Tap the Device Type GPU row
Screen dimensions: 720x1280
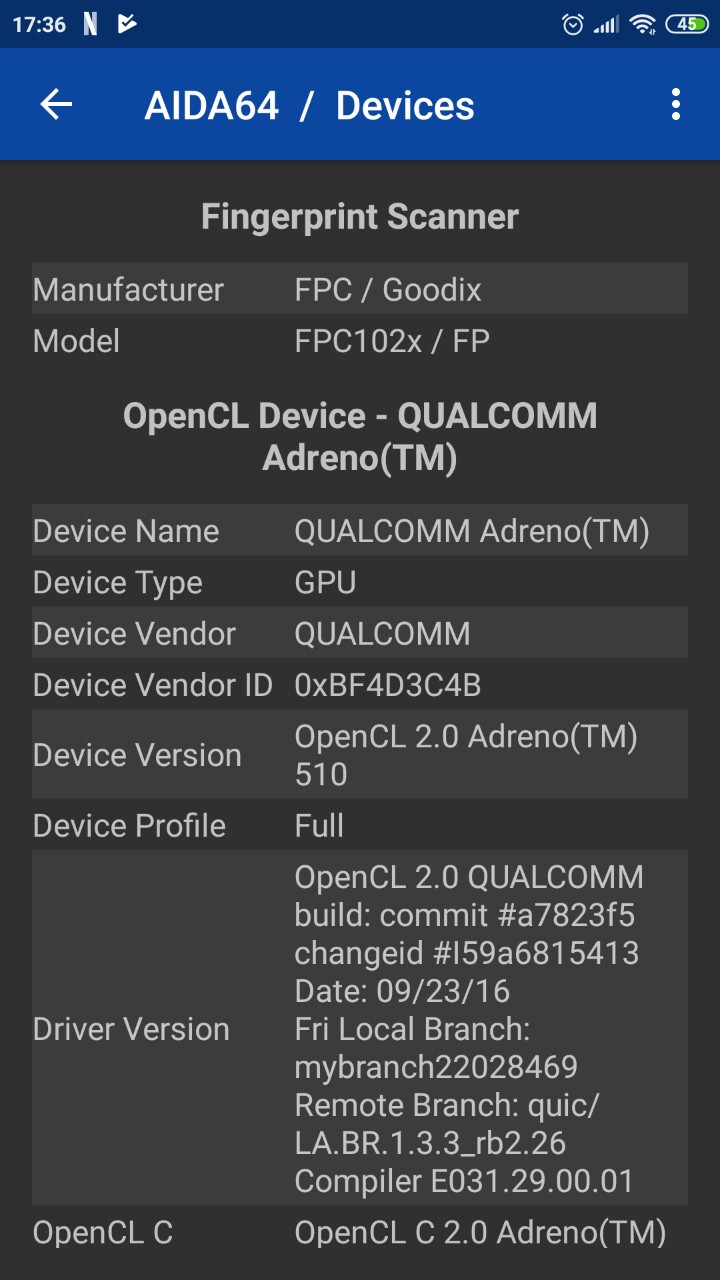coord(360,582)
